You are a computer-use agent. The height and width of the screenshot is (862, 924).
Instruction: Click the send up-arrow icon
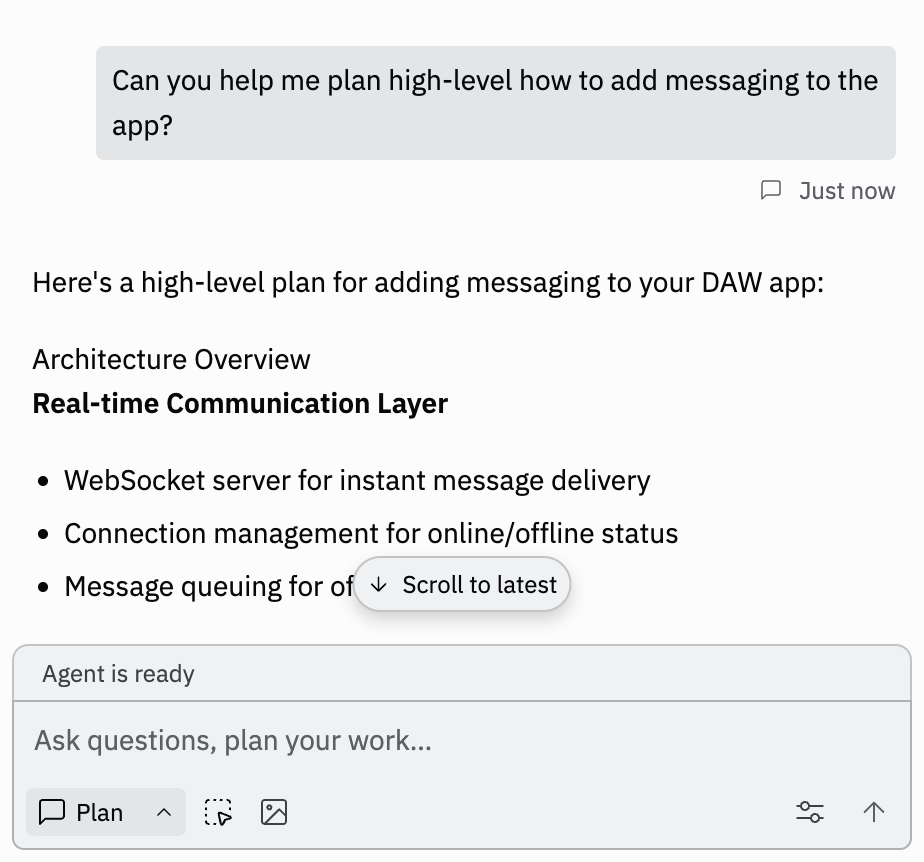(873, 812)
